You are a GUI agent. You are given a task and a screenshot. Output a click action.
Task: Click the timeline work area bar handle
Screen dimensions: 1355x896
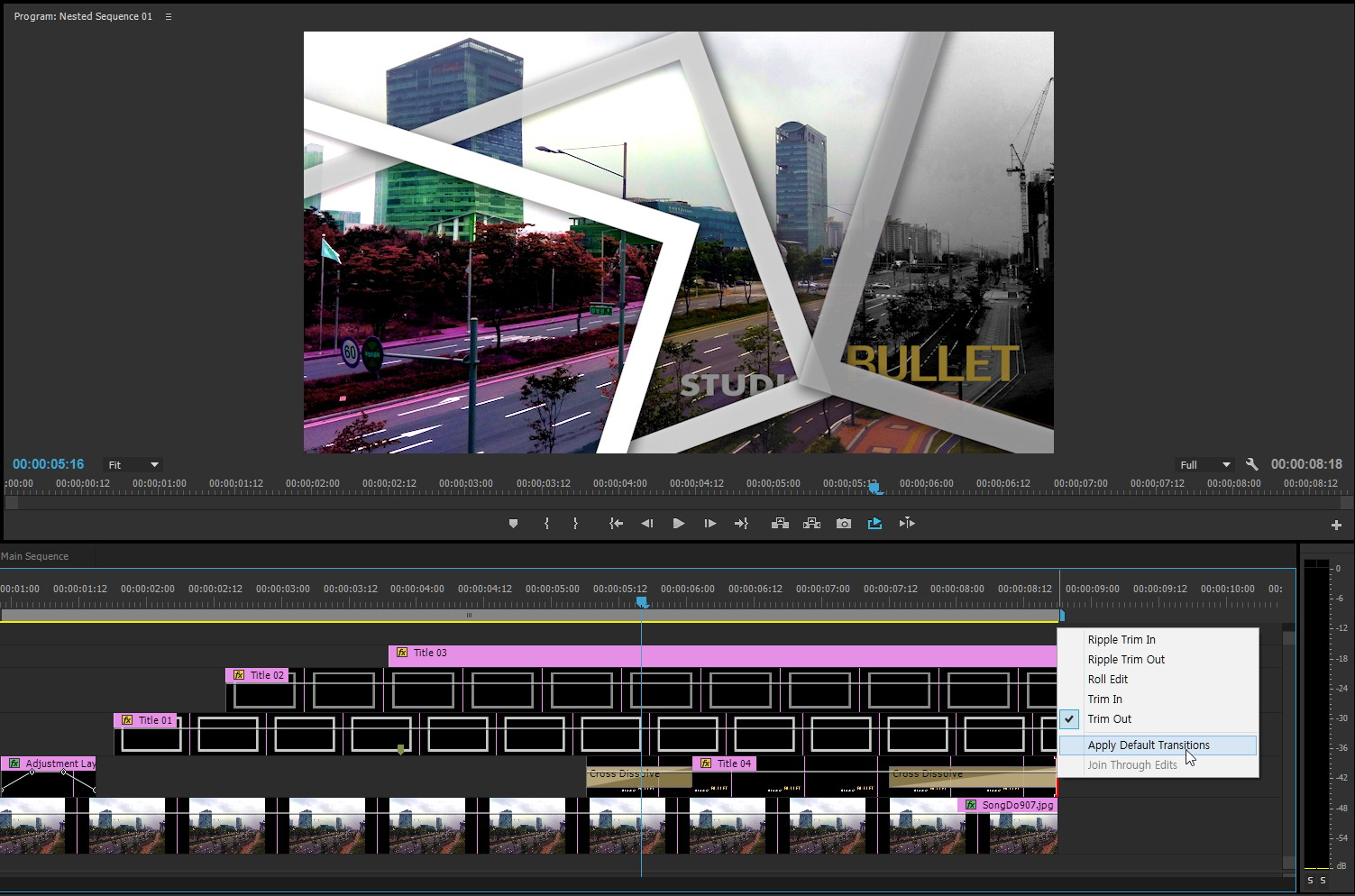click(469, 616)
